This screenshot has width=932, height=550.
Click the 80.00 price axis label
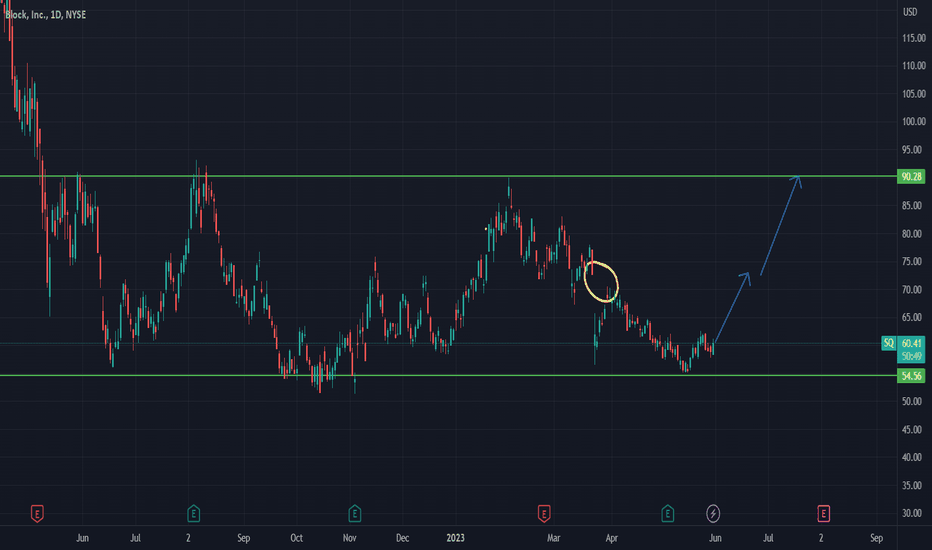click(911, 234)
